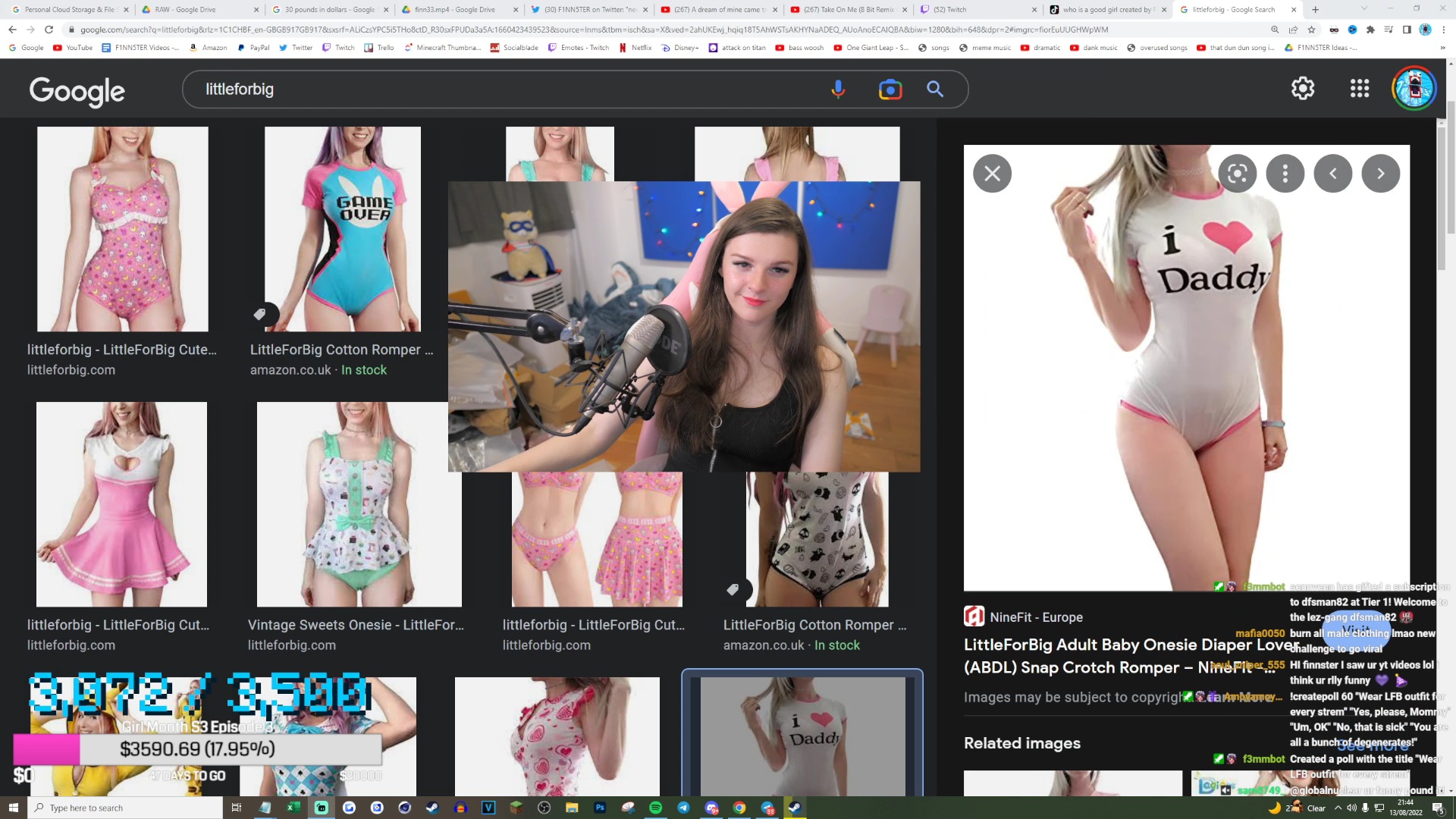The width and height of the screenshot is (1456, 819).
Task: Open Excel from the taskbar
Action: point(293,808)
